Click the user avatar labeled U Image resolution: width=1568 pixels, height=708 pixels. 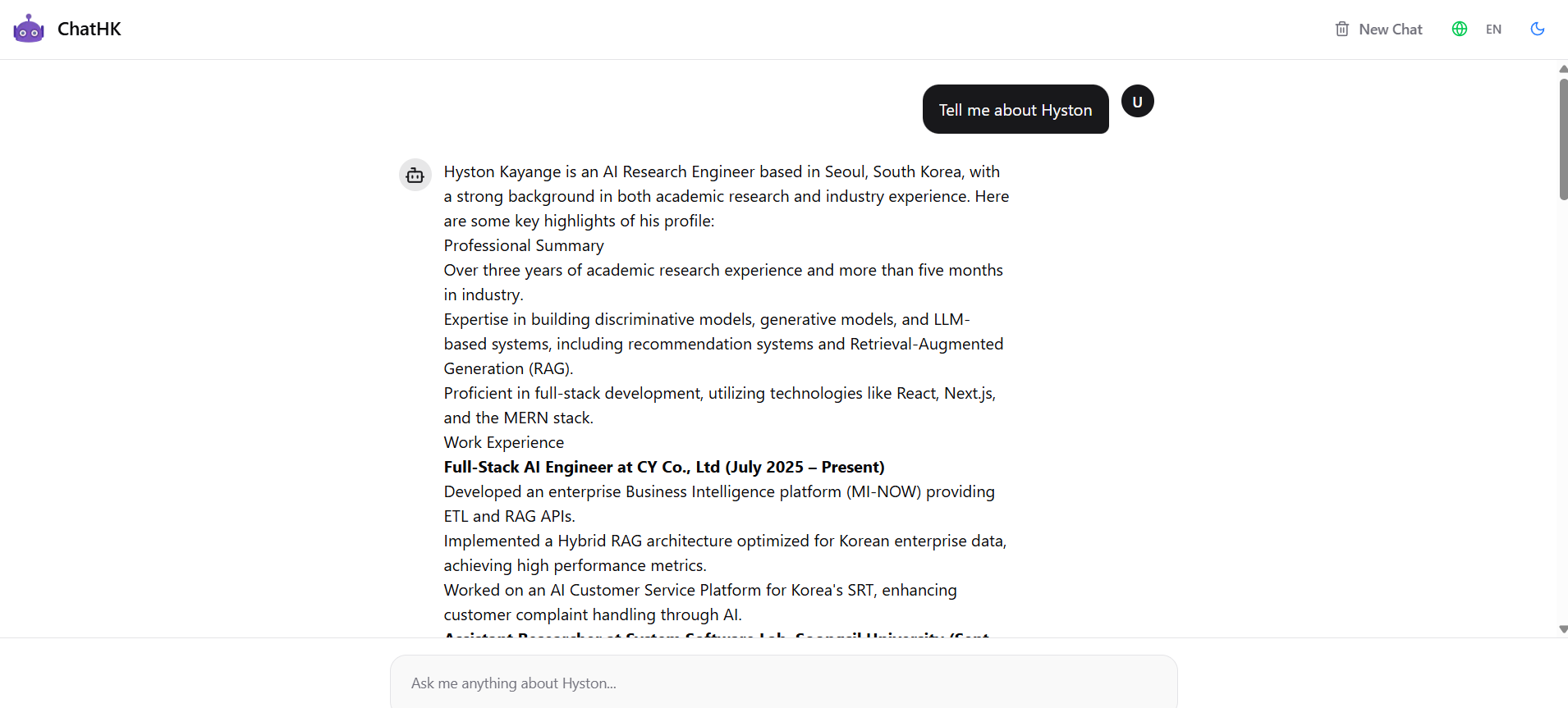click(x=1138, y=102)
